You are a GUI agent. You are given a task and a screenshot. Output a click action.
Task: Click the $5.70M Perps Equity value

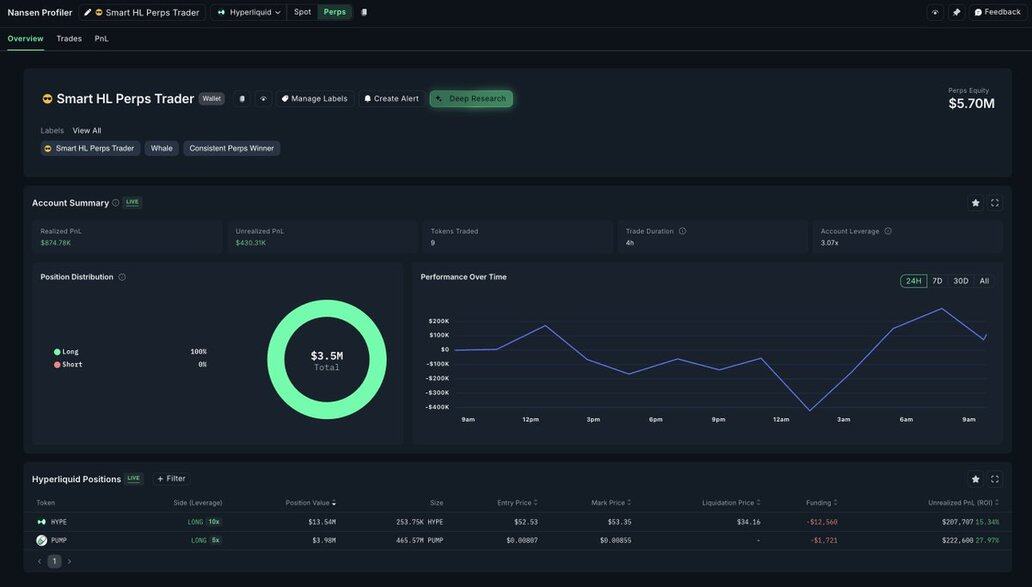point(971,103)
